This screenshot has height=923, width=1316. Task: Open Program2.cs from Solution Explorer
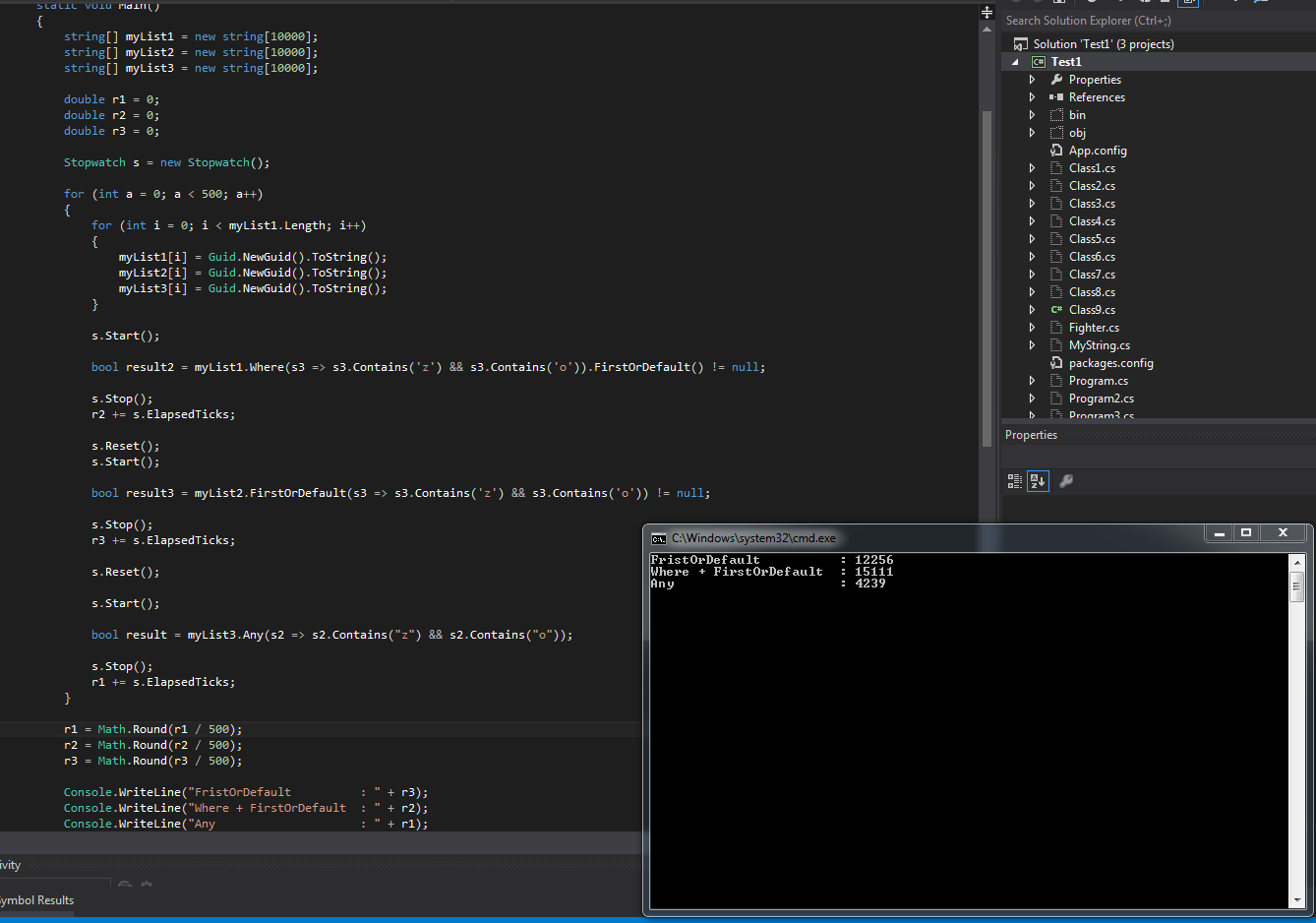point(1101,399)
